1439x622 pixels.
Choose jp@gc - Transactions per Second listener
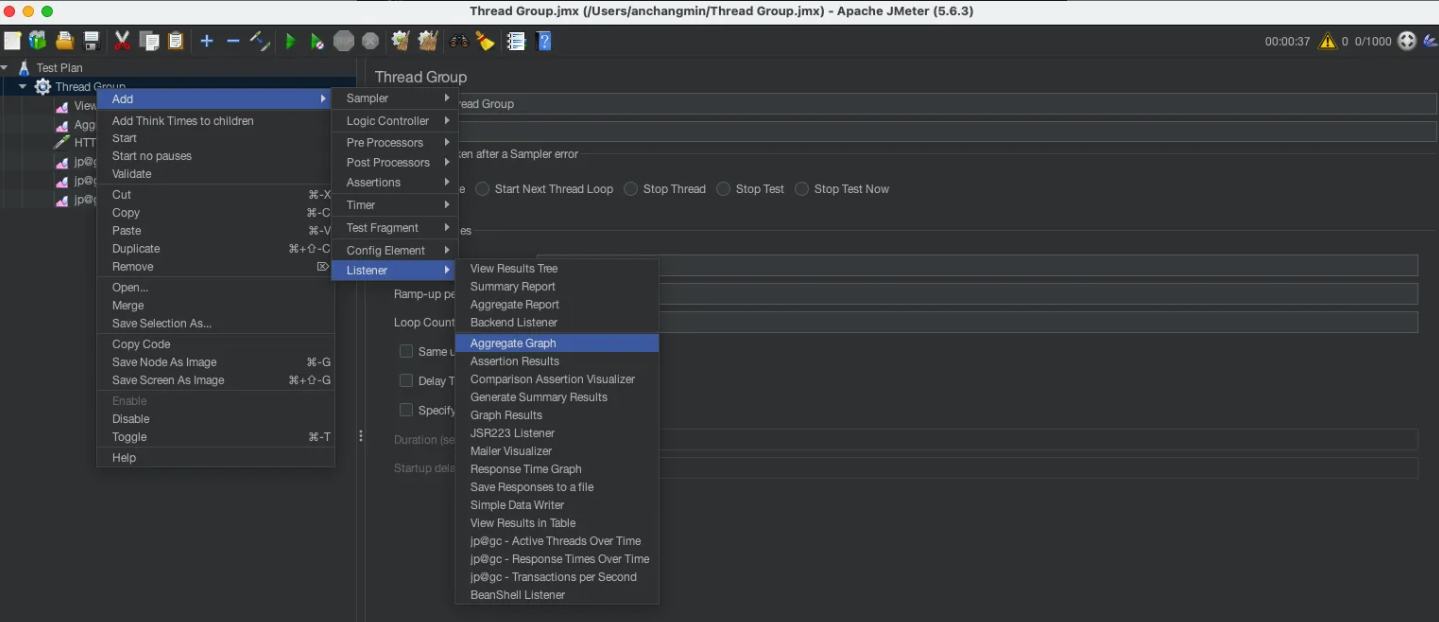557,577
